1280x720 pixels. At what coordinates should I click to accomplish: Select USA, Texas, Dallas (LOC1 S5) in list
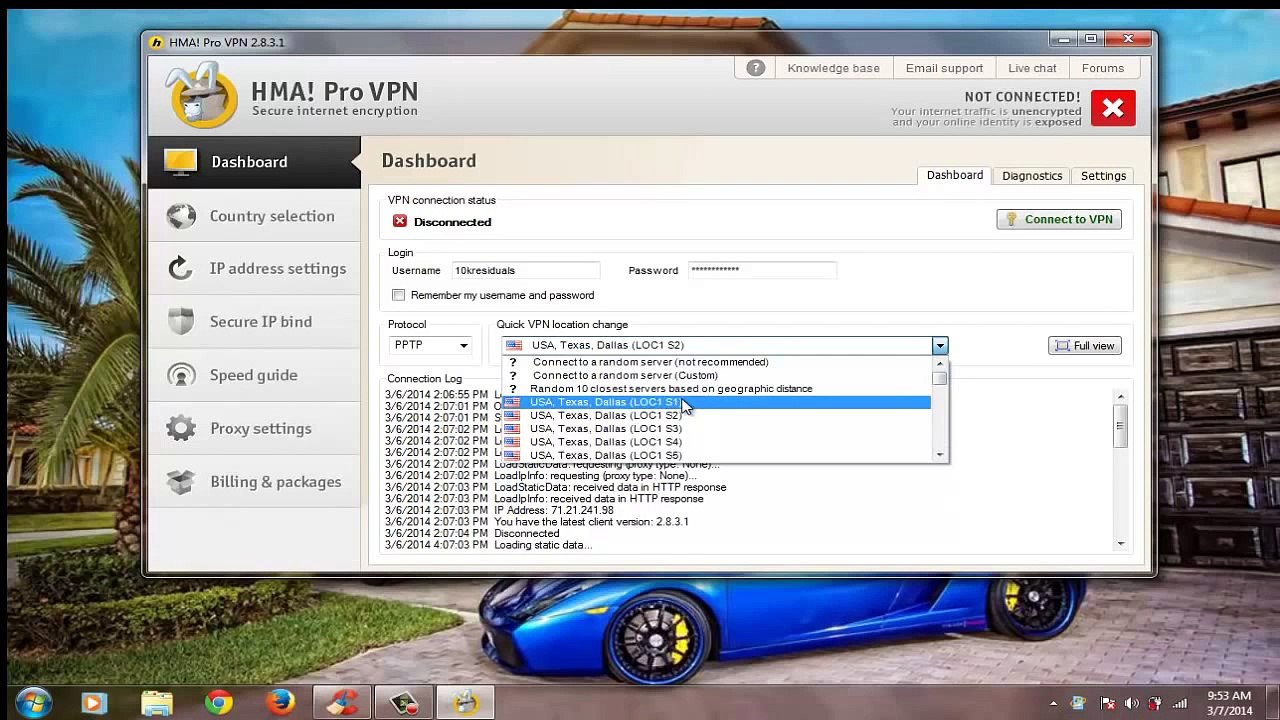716,455
